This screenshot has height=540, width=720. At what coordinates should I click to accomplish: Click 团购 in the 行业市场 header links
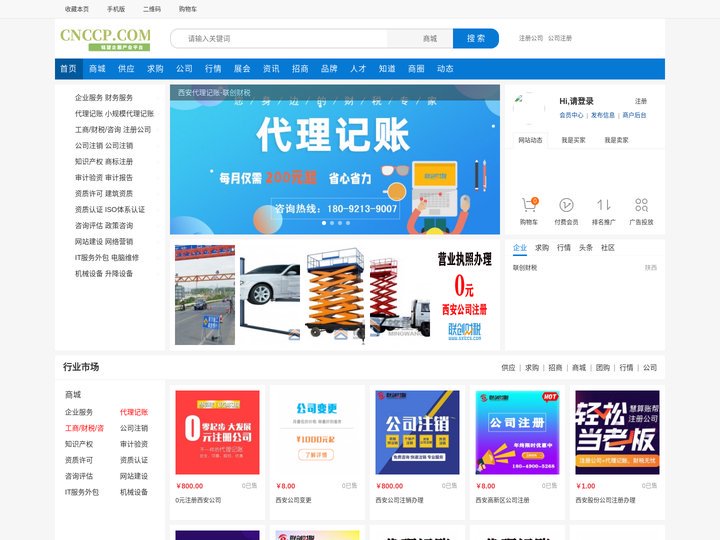tap(603, 368)
